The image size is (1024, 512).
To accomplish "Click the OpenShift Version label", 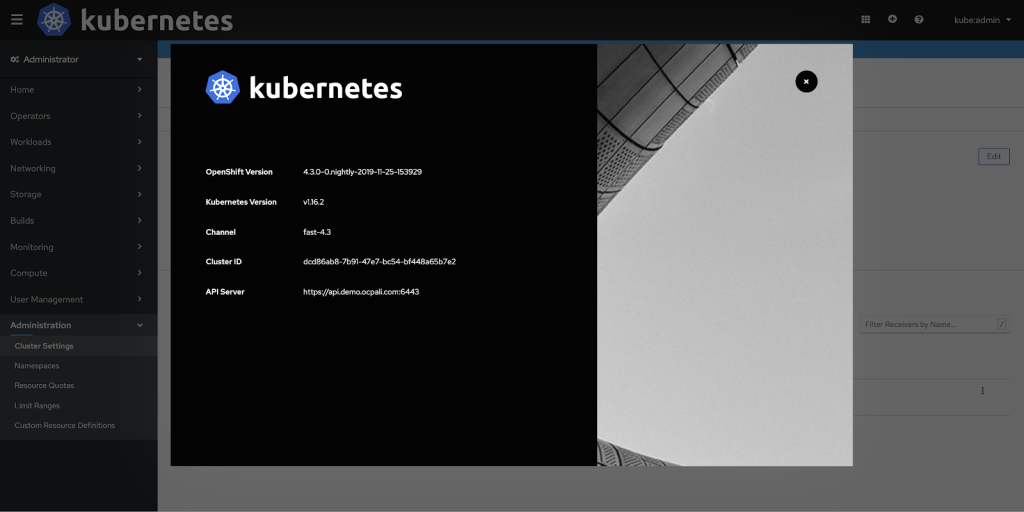I will pos(239,172).
